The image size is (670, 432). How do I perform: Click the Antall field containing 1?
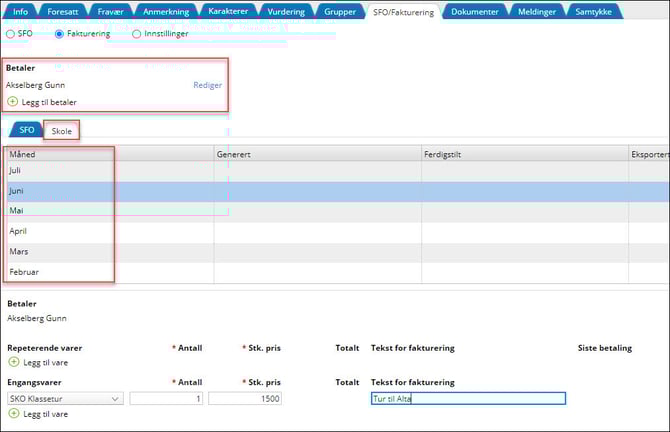[166, 398]
